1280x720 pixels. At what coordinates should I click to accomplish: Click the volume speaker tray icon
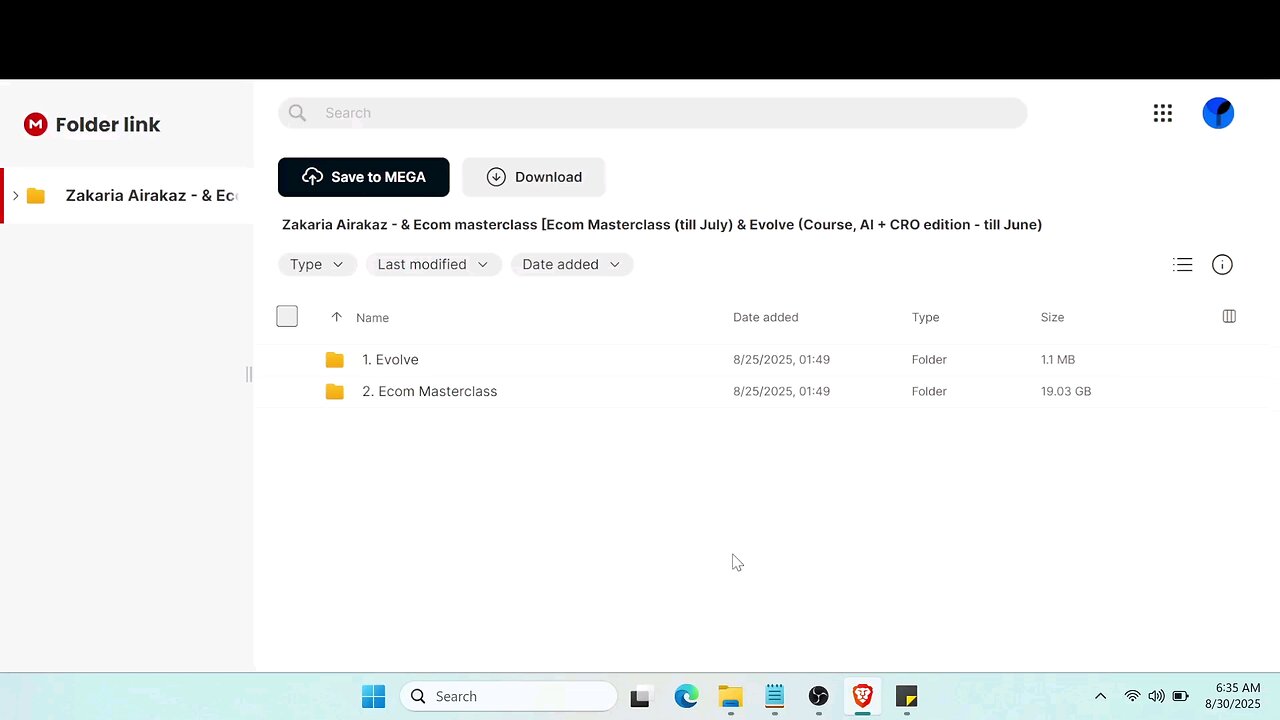[x=1156, y=696]
